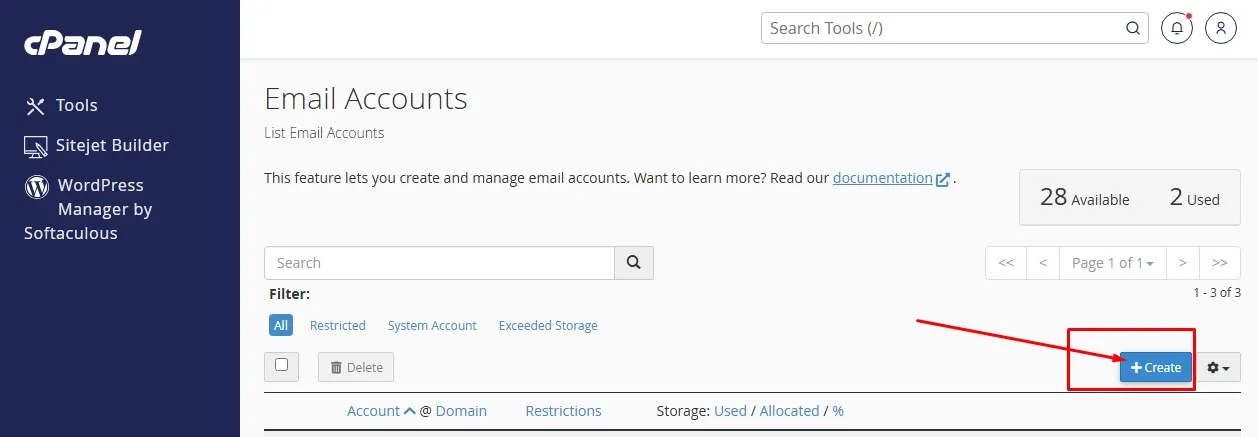1258x437 pixels.
Task: Go to next page with > button
Action: [1182, 263]
